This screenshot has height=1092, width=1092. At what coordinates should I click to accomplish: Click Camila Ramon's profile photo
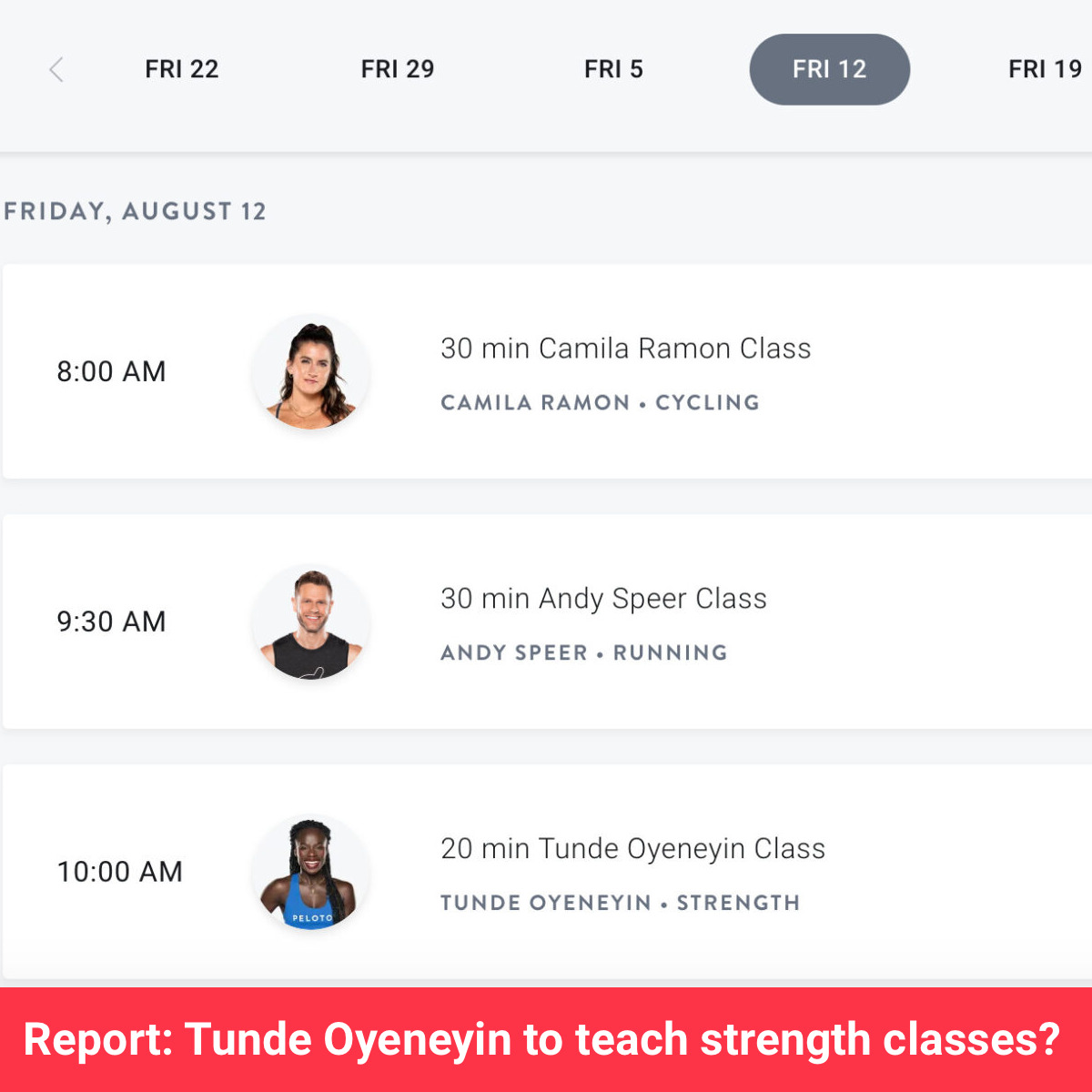tap(311, 373)
